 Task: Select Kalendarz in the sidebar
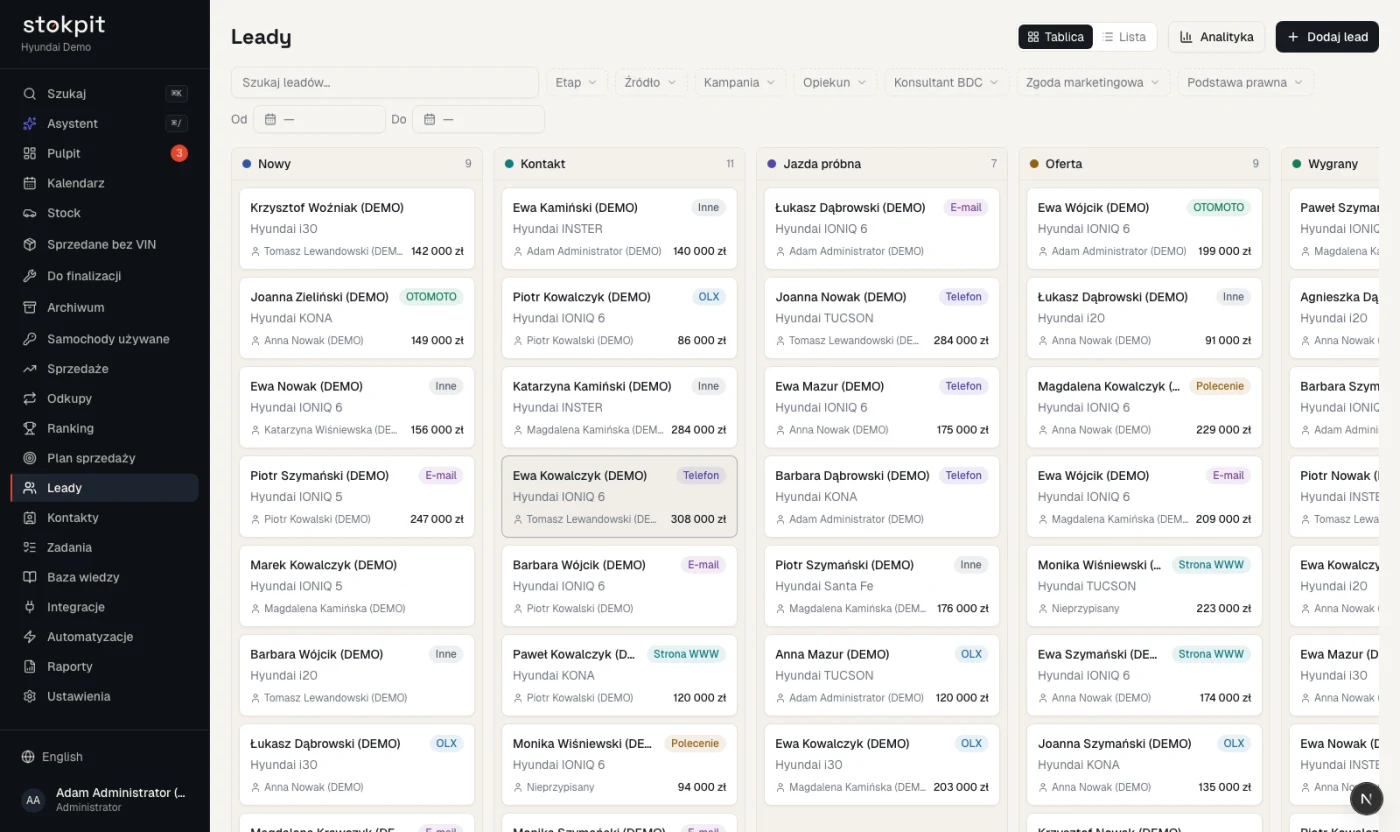click(x=104, y=184)
